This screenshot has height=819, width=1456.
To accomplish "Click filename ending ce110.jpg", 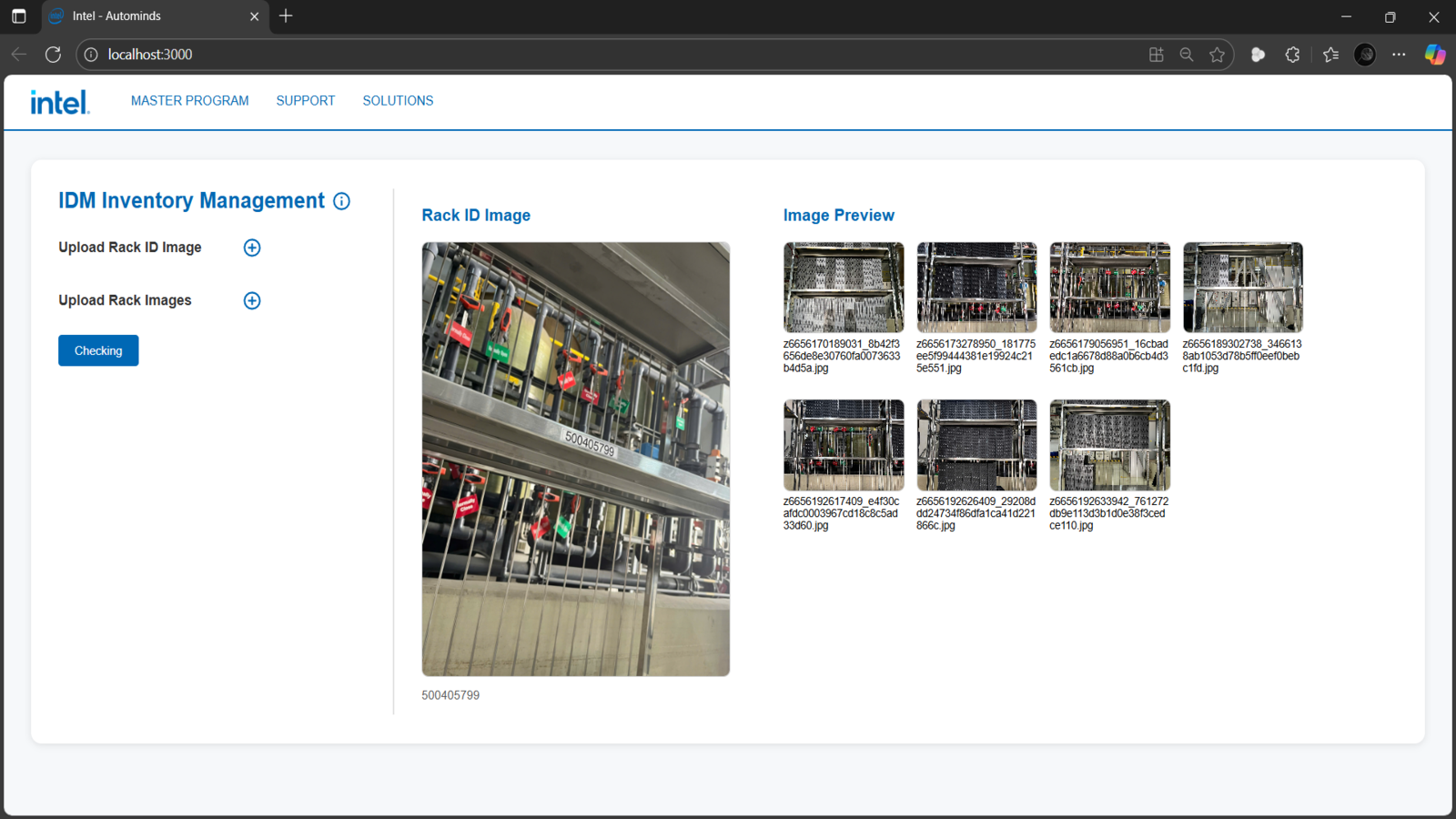I will pyautogui.click(x=1109, y=514).
